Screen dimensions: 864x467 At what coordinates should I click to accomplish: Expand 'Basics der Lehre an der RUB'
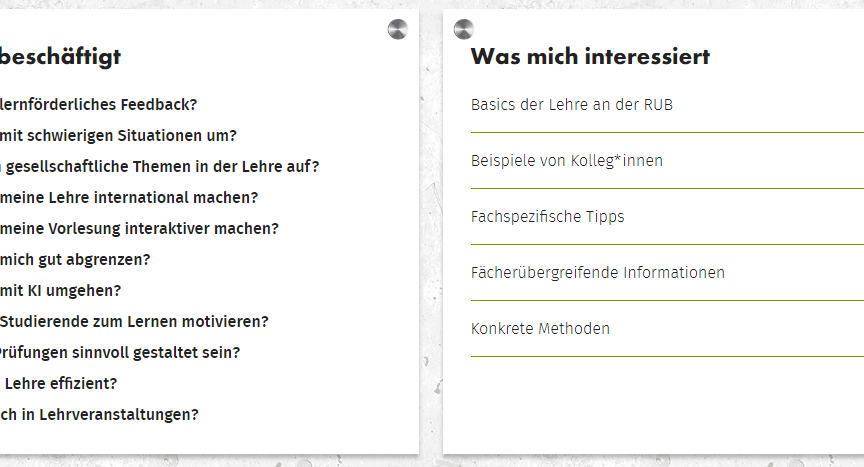(x=667, y=105)
